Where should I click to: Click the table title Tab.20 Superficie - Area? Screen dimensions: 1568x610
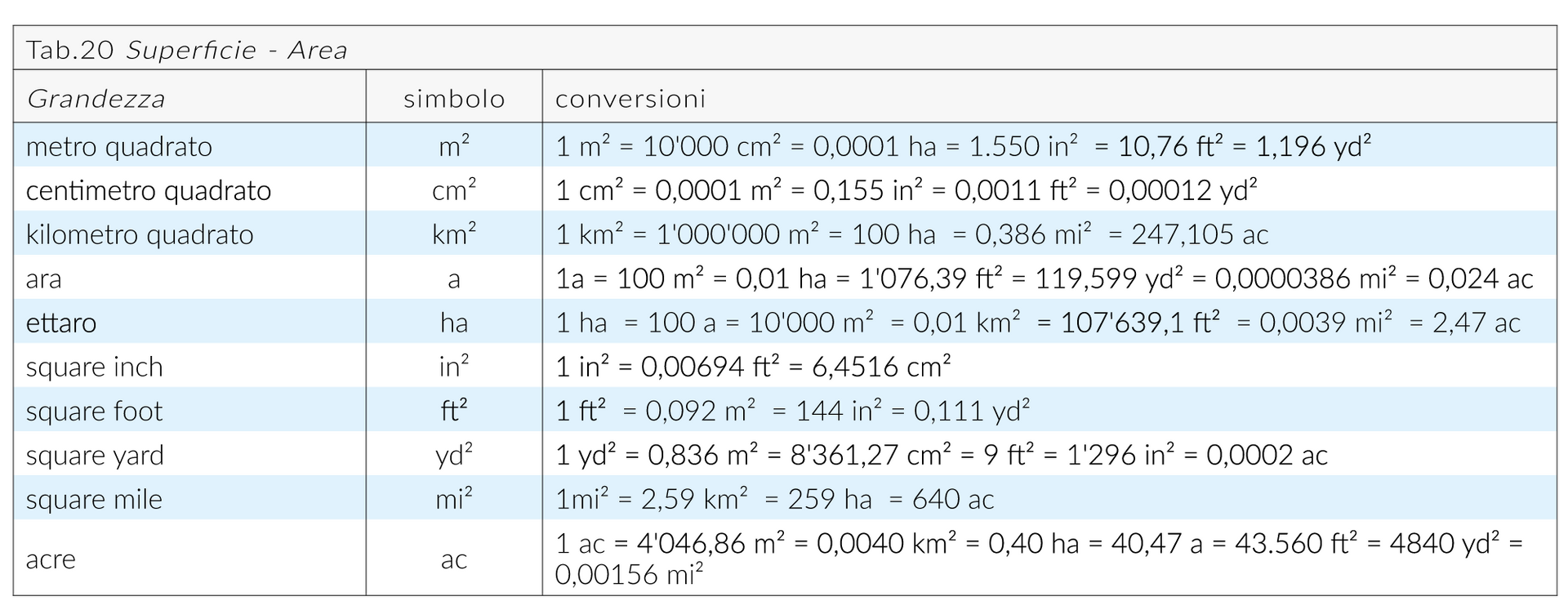187,51
